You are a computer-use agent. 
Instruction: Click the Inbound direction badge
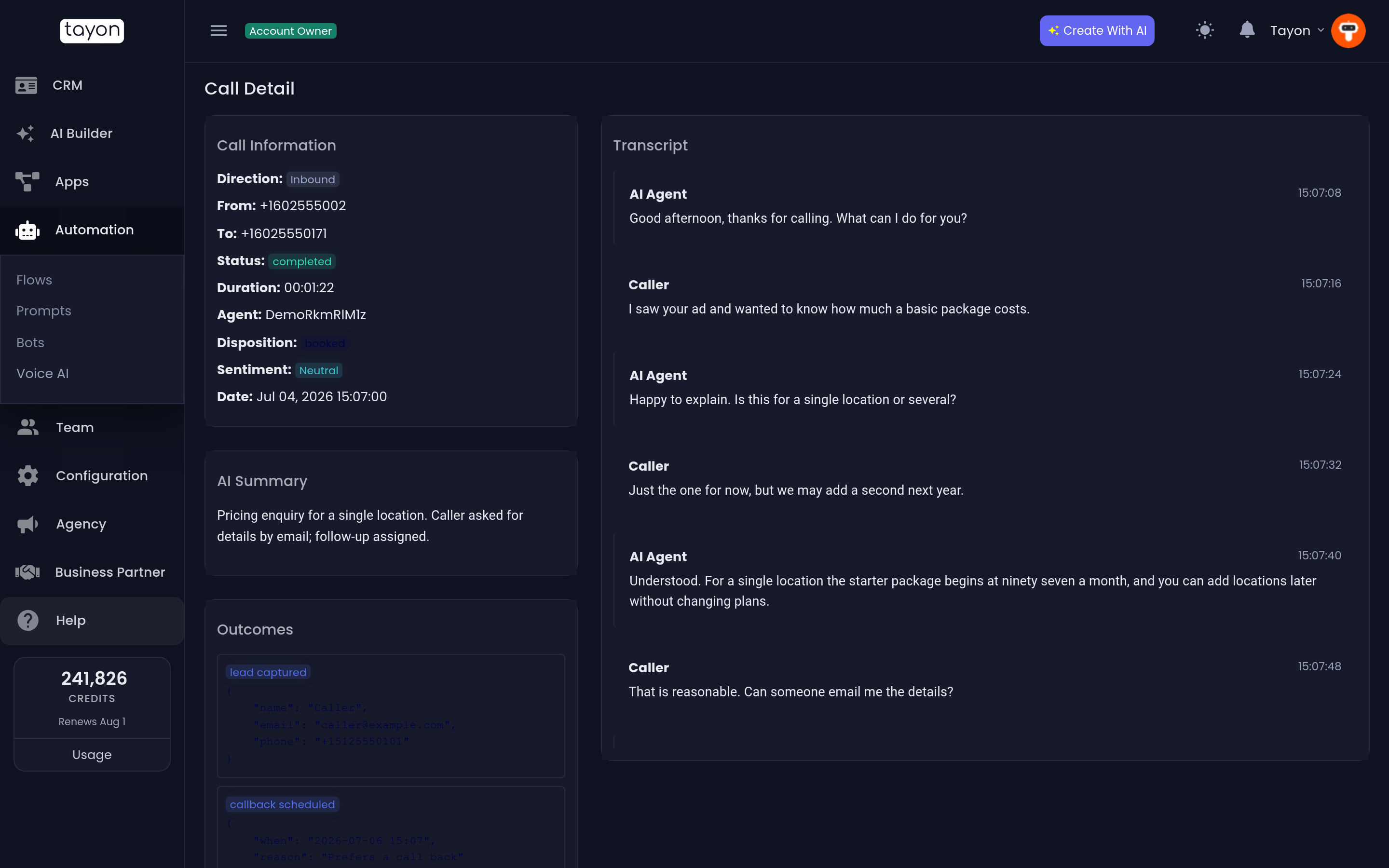click(313, 179)
